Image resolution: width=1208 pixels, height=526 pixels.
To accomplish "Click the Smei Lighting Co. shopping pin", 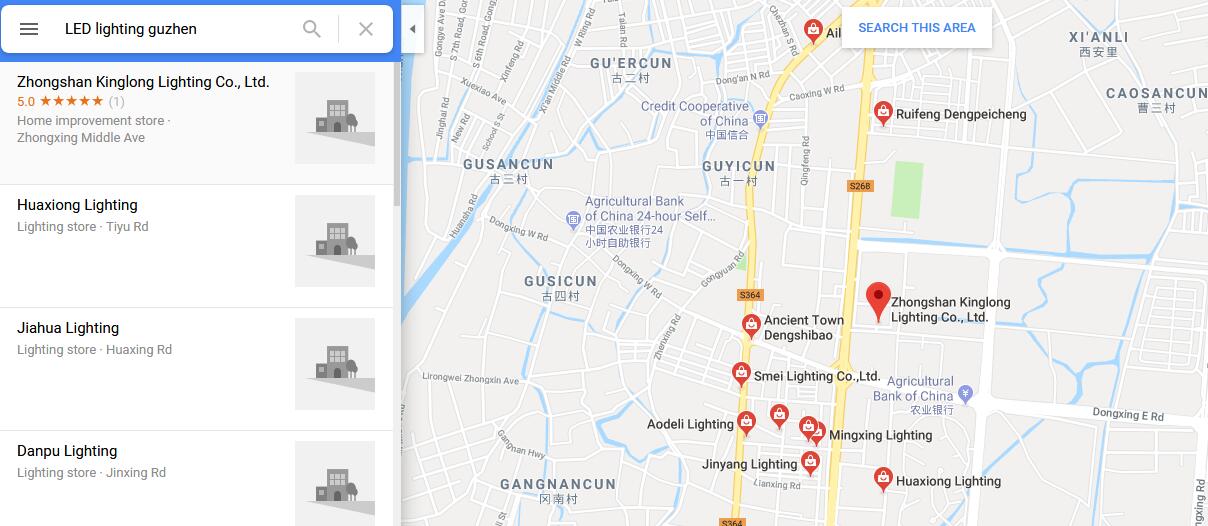I will pyautogui.click(x=741, y=374).
